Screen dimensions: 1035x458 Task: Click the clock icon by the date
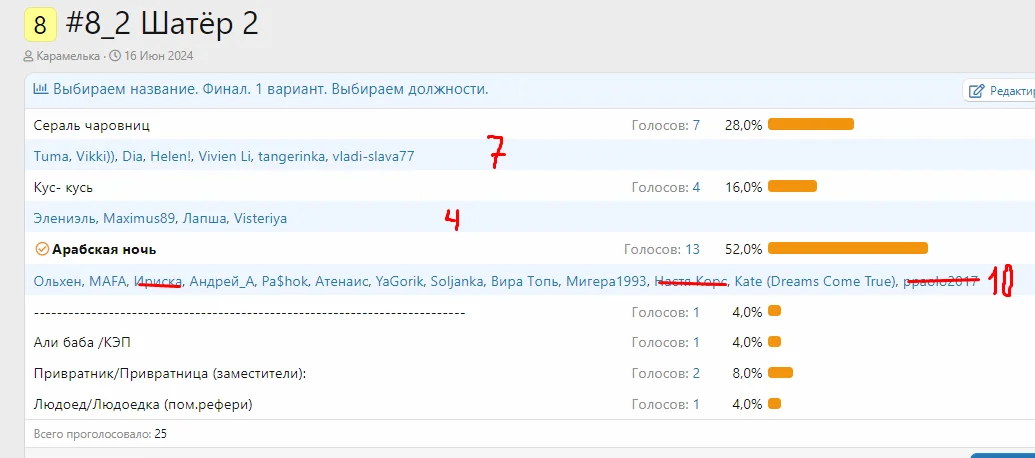[x=115, y=56]
